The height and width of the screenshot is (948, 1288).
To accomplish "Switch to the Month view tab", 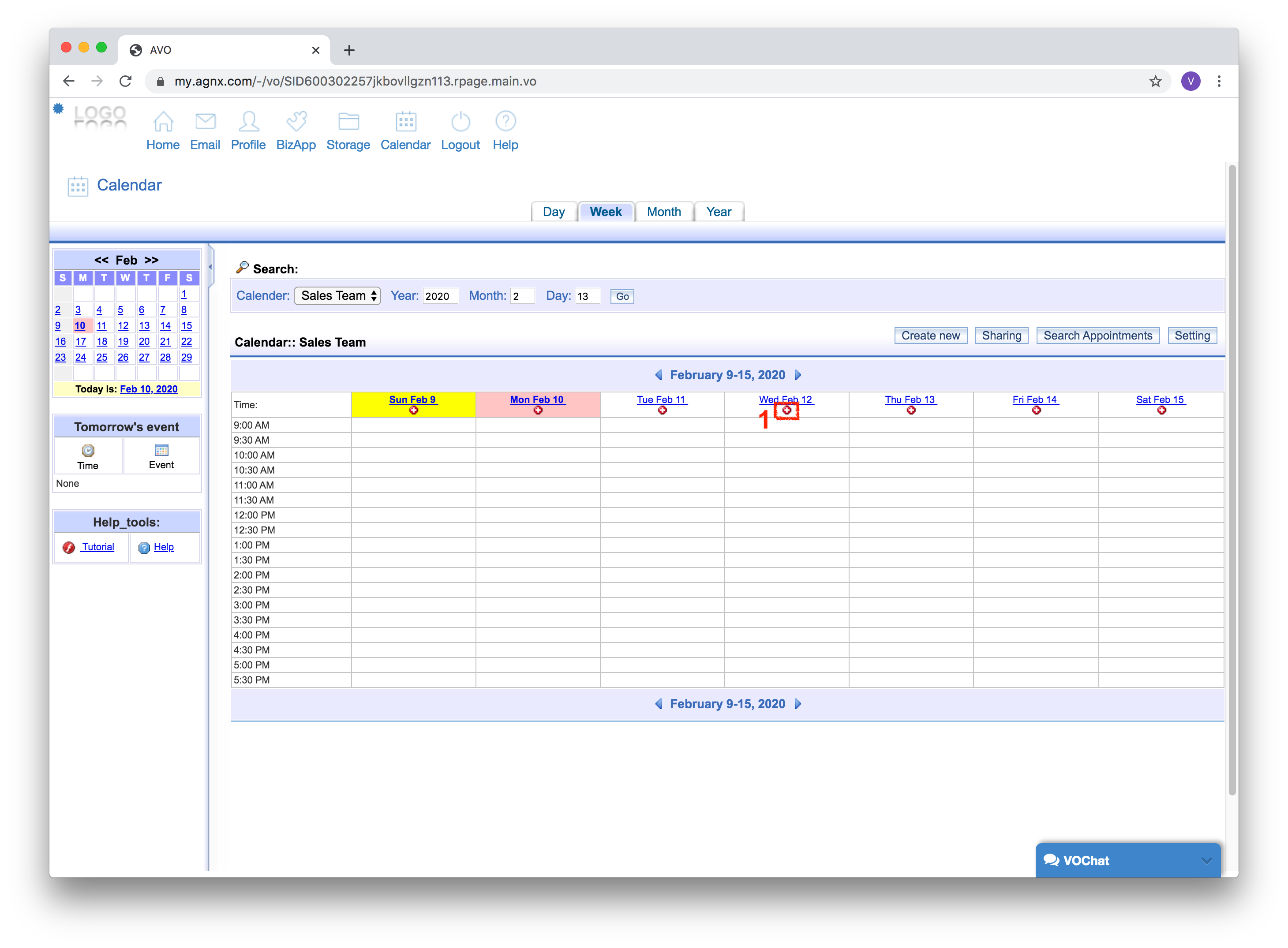I will coord(663,212).
